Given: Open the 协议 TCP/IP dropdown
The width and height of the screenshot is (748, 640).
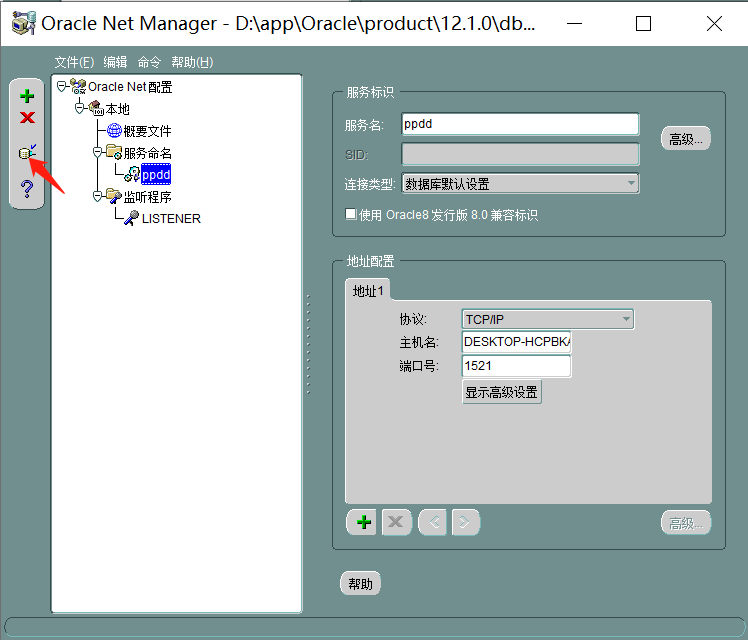Looking at the screenshot, I should 626,319.
